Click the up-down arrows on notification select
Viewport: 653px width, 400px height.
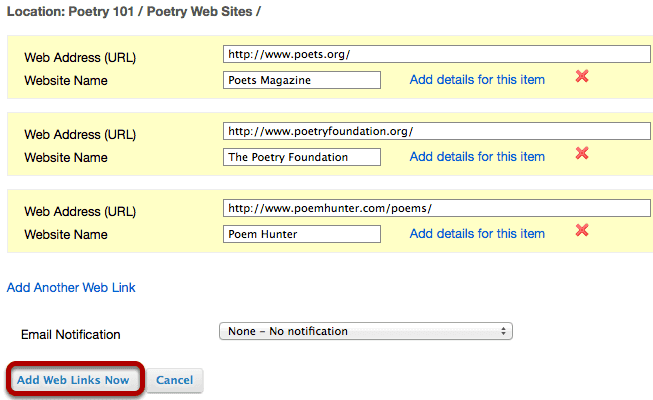(x=503, y=331)
